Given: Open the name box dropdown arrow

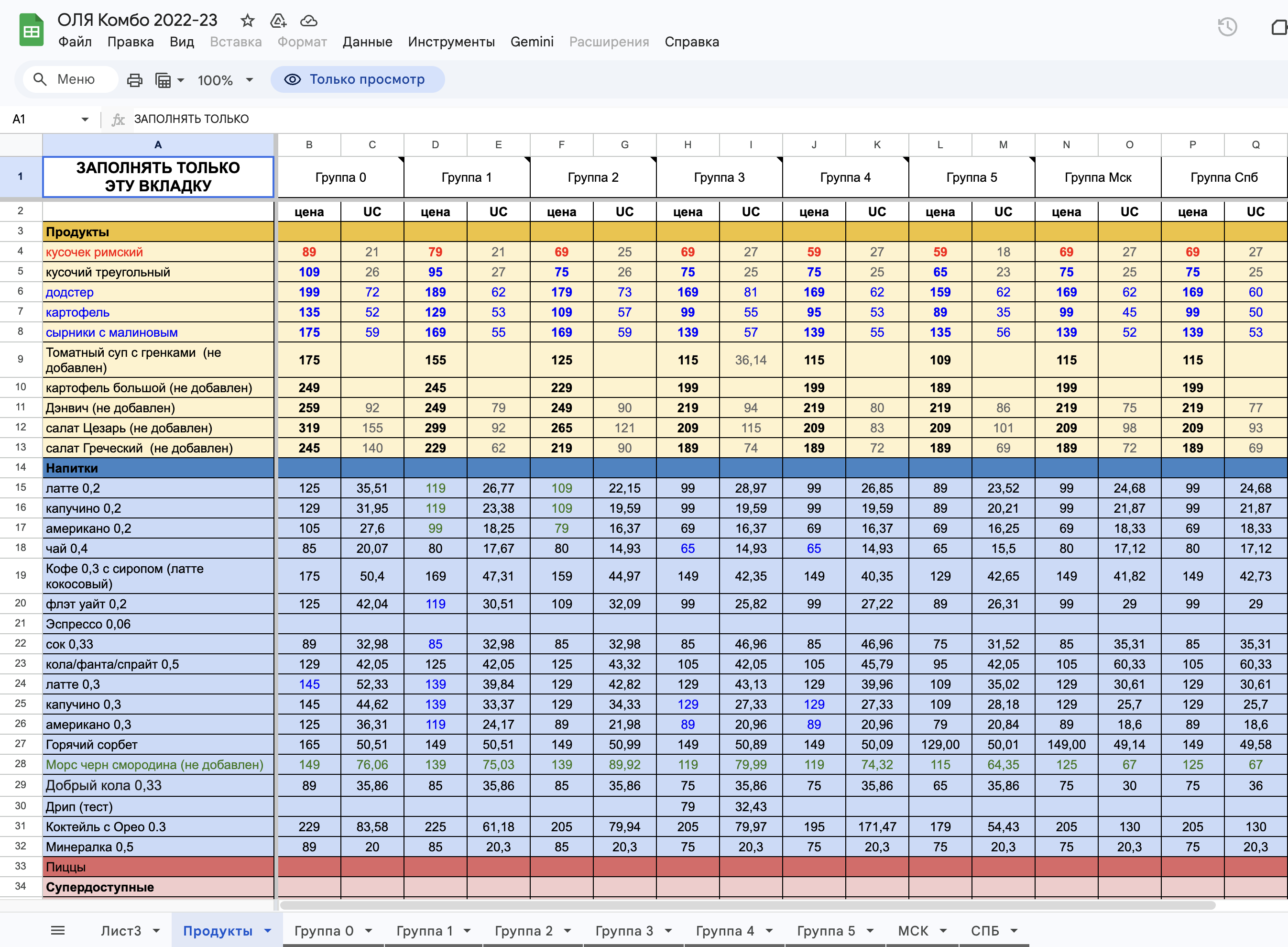Looking at the screenshot, I should (85, 119).
